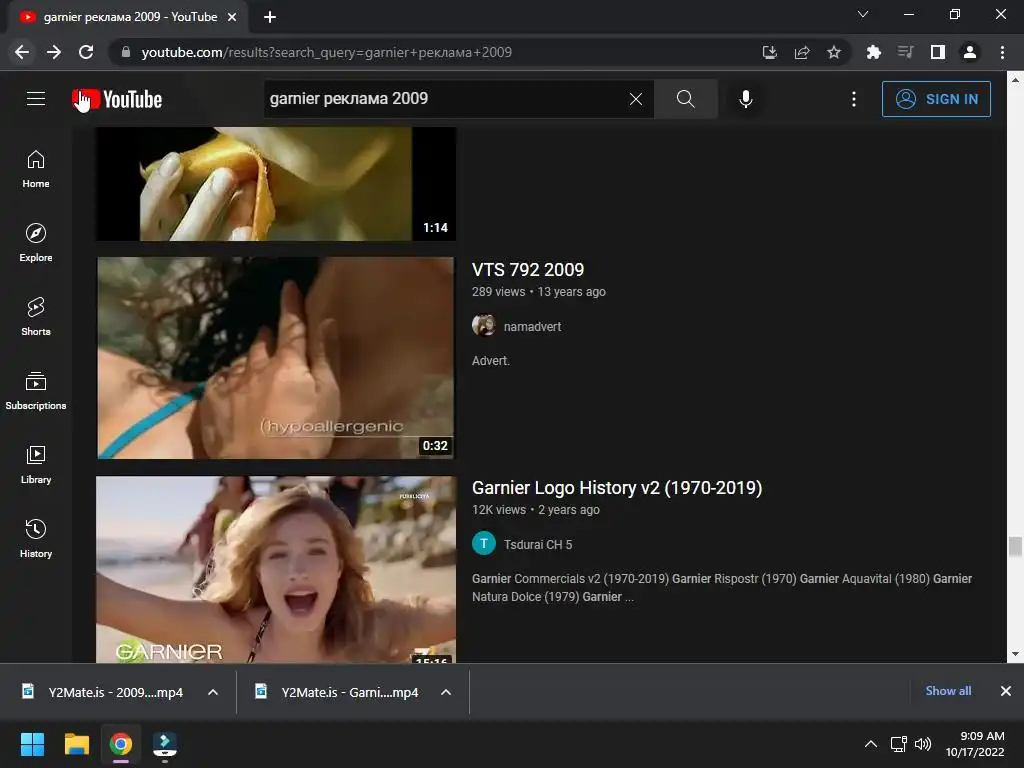The height and width of the screenshot is (768, 1024).
Task: Start voice search with microphone
Action: (x=746, y=99)
